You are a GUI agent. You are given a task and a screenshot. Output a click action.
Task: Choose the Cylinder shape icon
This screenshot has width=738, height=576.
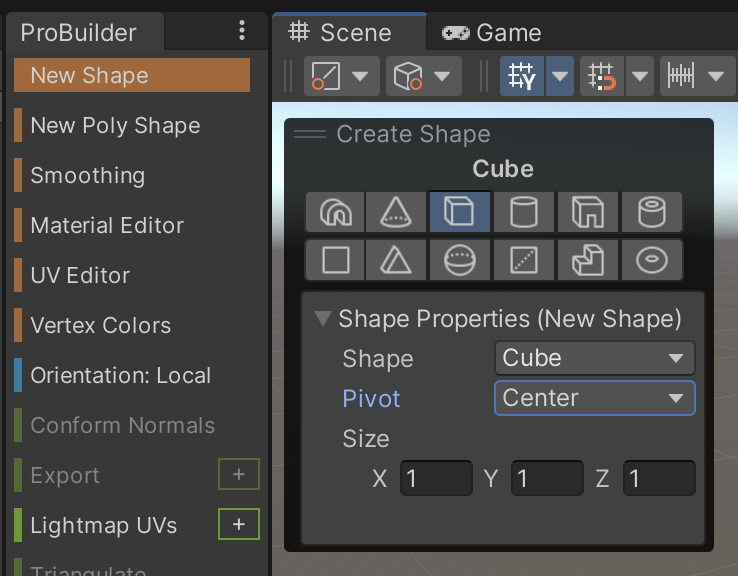coord(523,212)
